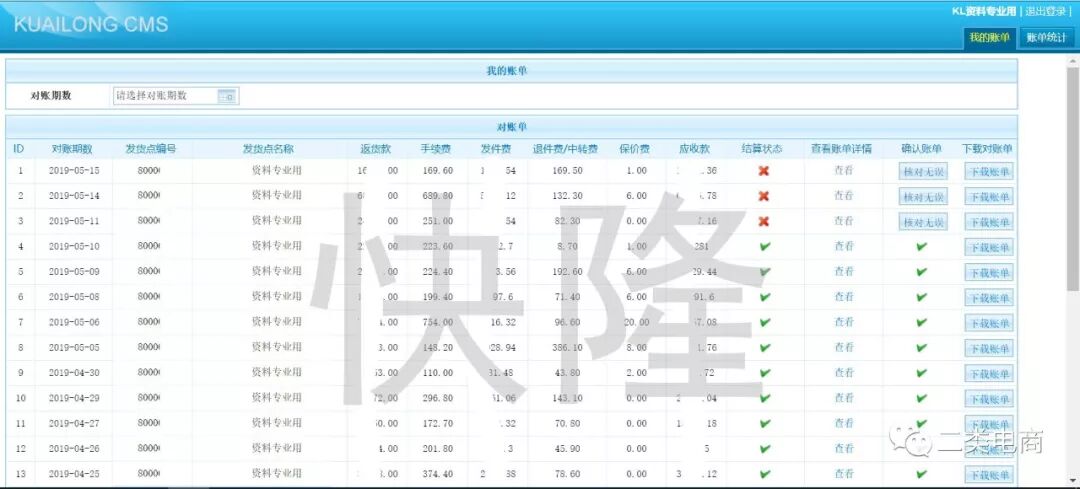
Task: Open 查看 details for the 2019-05-06 bill
Action: (x=844, y=322)
